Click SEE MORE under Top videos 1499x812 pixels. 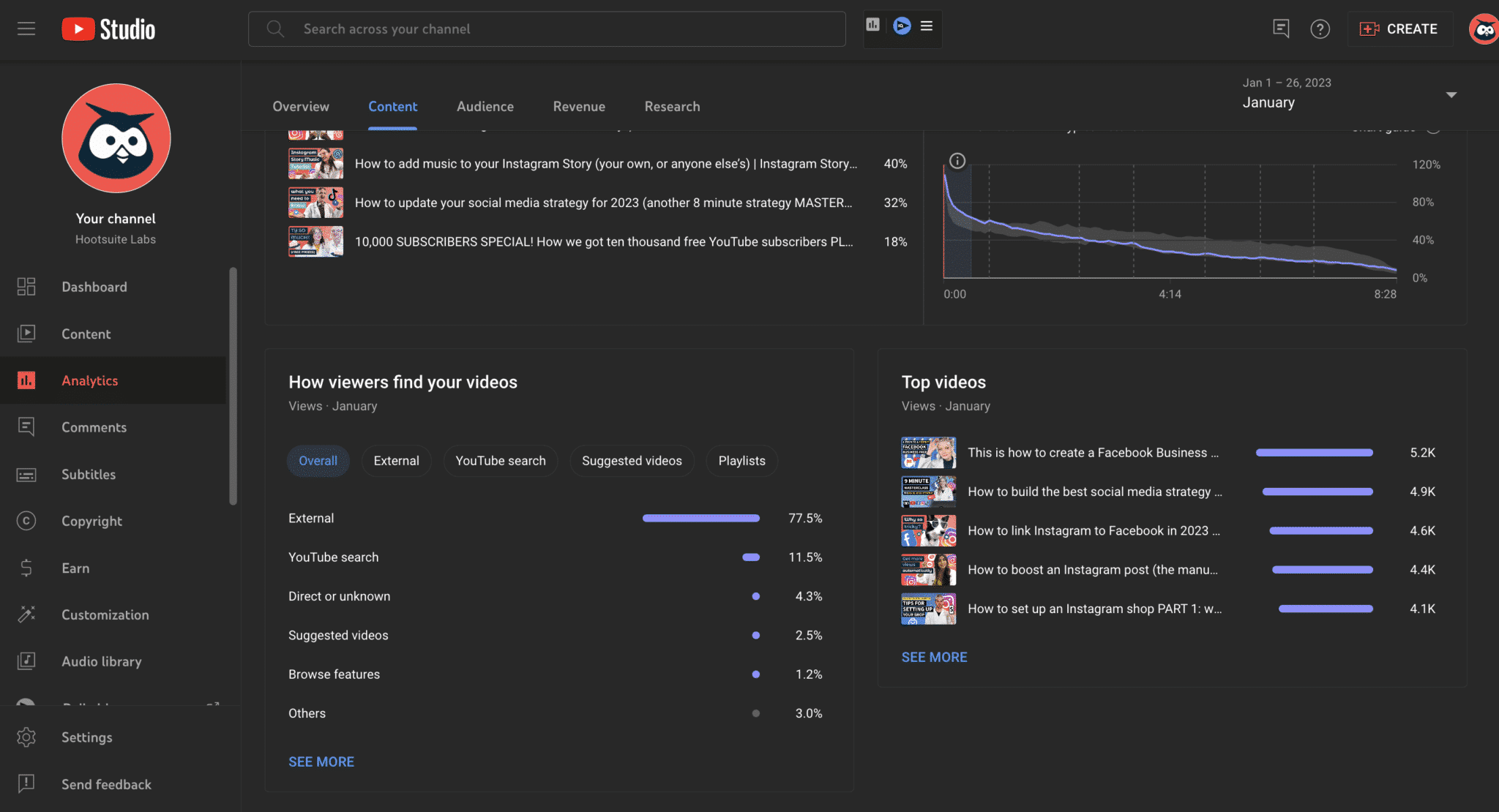click(x=934, y=657)
